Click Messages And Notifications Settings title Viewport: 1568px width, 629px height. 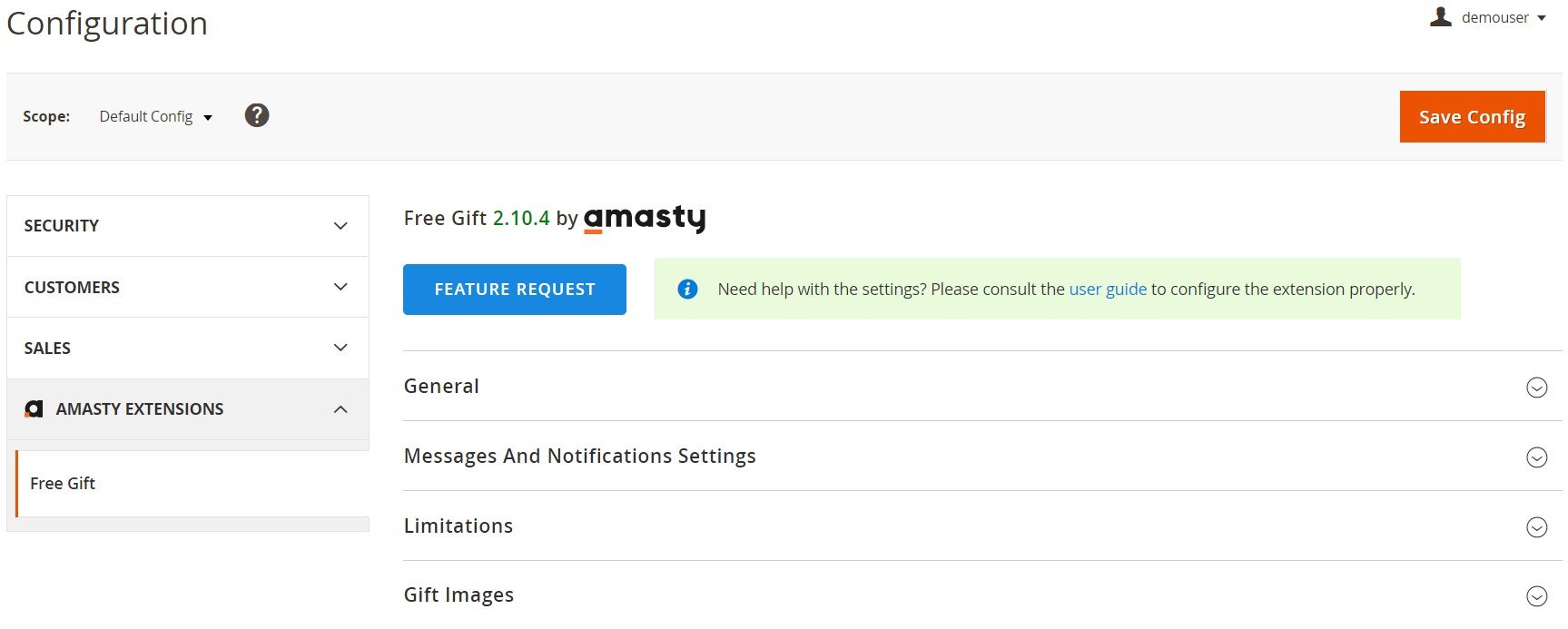580,456
